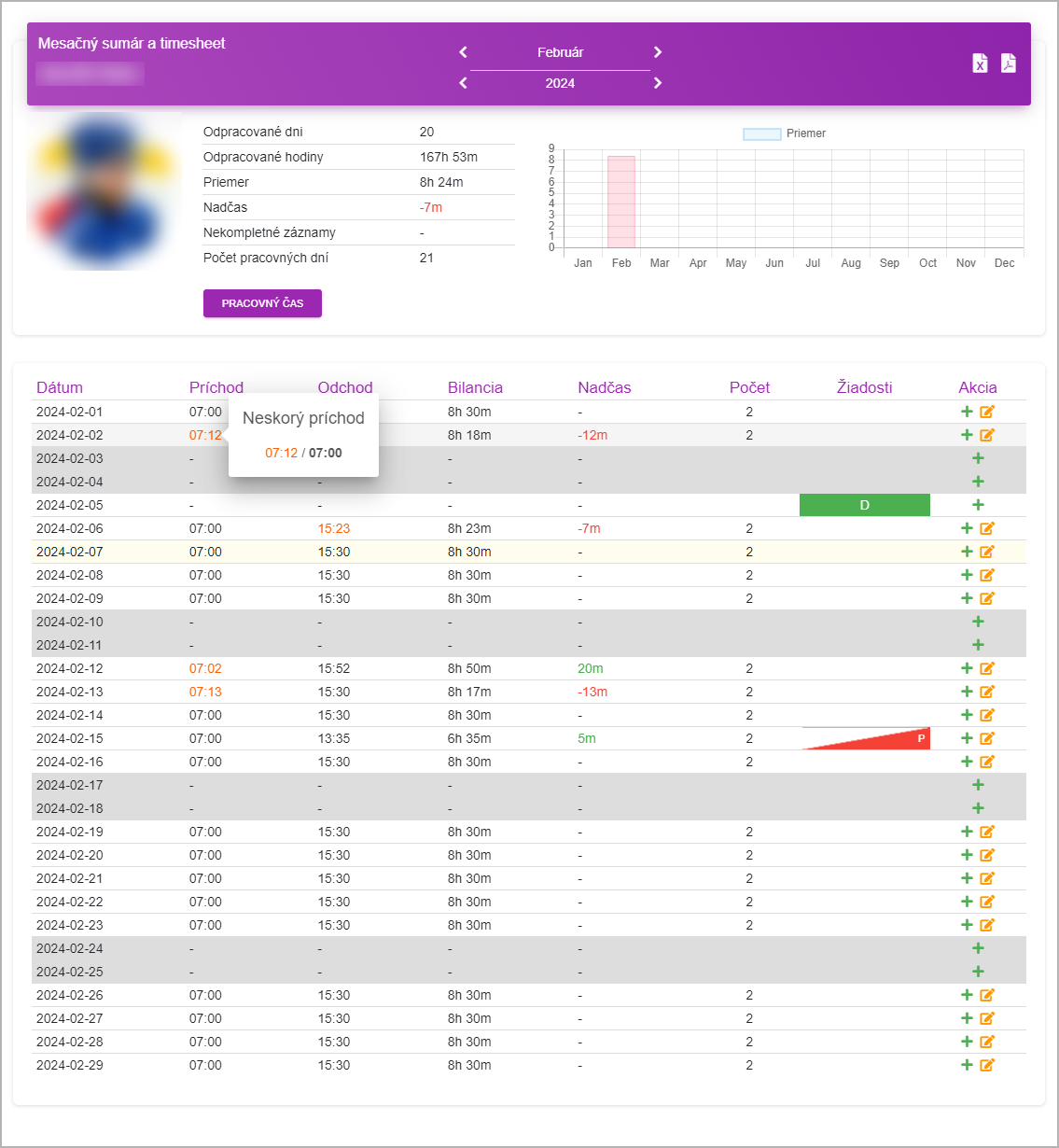
Task: Edit record for 2024-02-29
Action: click(987, 1065)
